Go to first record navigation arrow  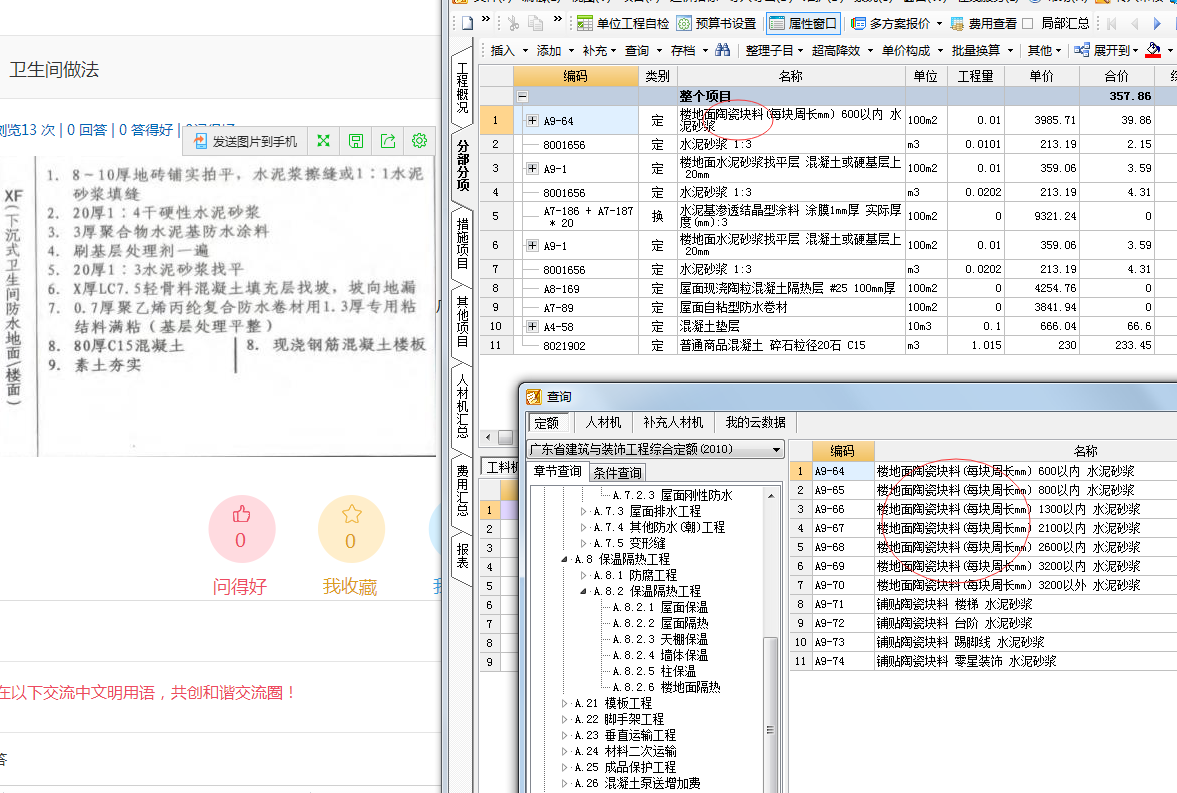click(x=1112, y=23)
